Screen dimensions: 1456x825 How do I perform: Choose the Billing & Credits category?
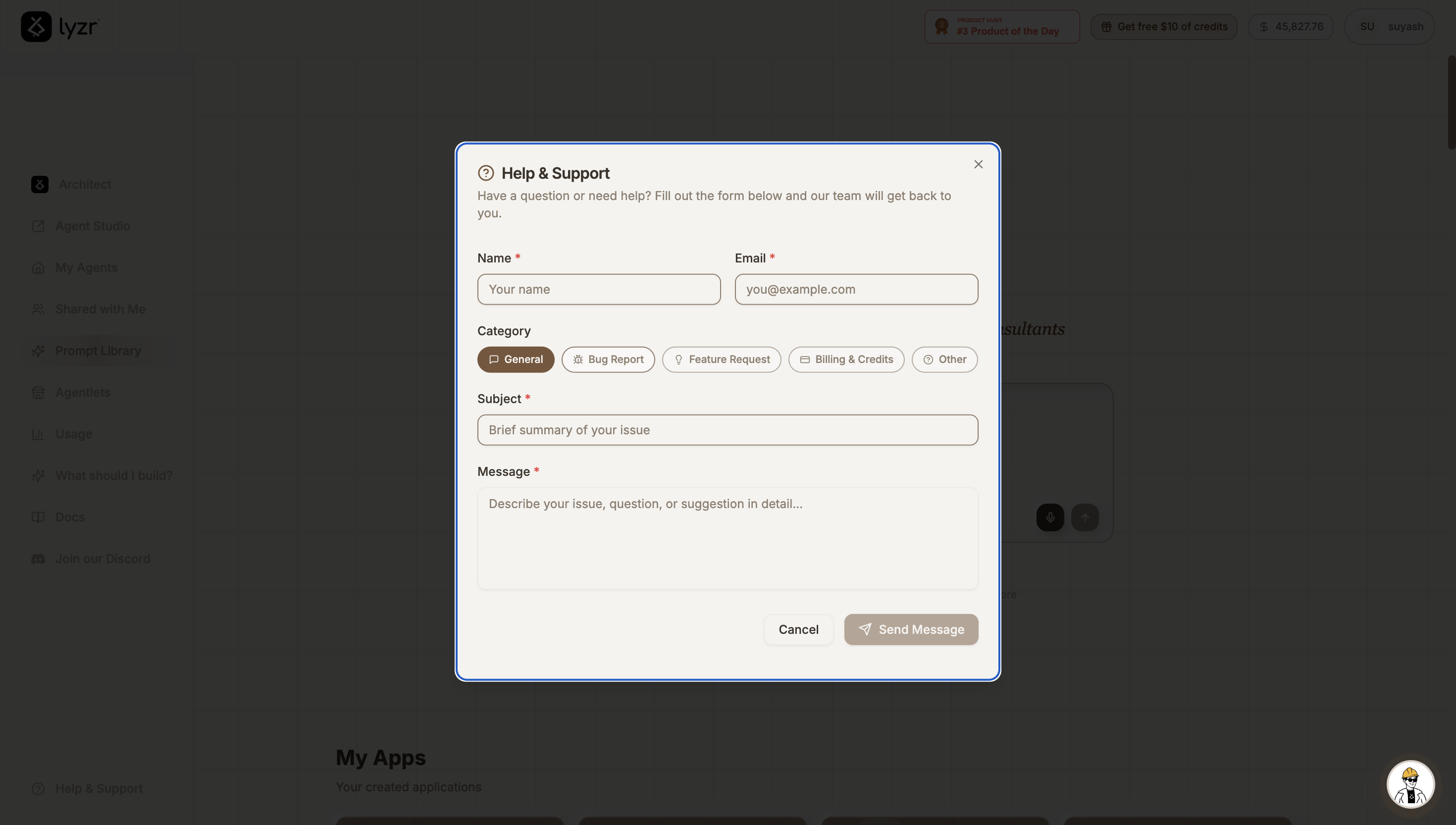coord(846,359)
